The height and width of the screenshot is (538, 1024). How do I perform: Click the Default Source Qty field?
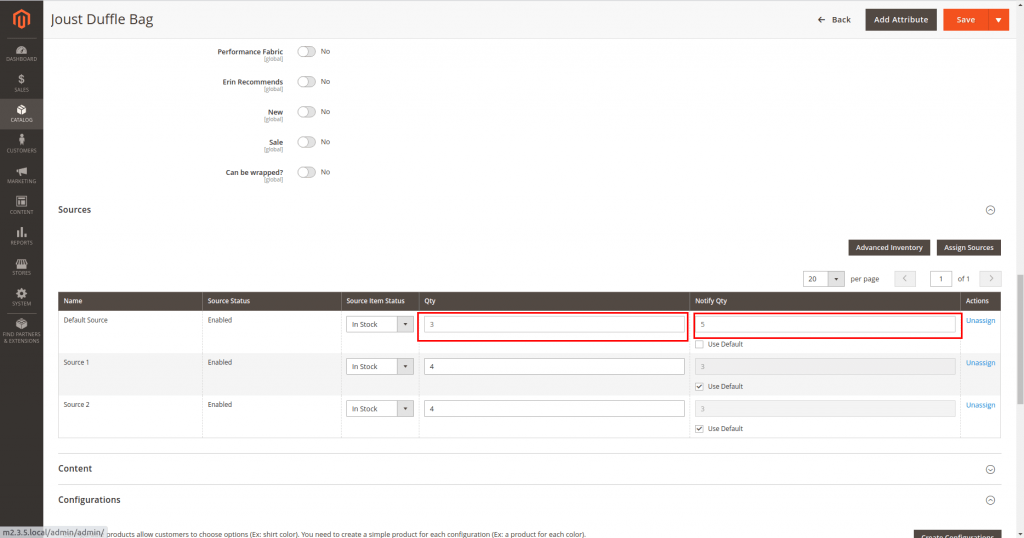click(553, 324)
